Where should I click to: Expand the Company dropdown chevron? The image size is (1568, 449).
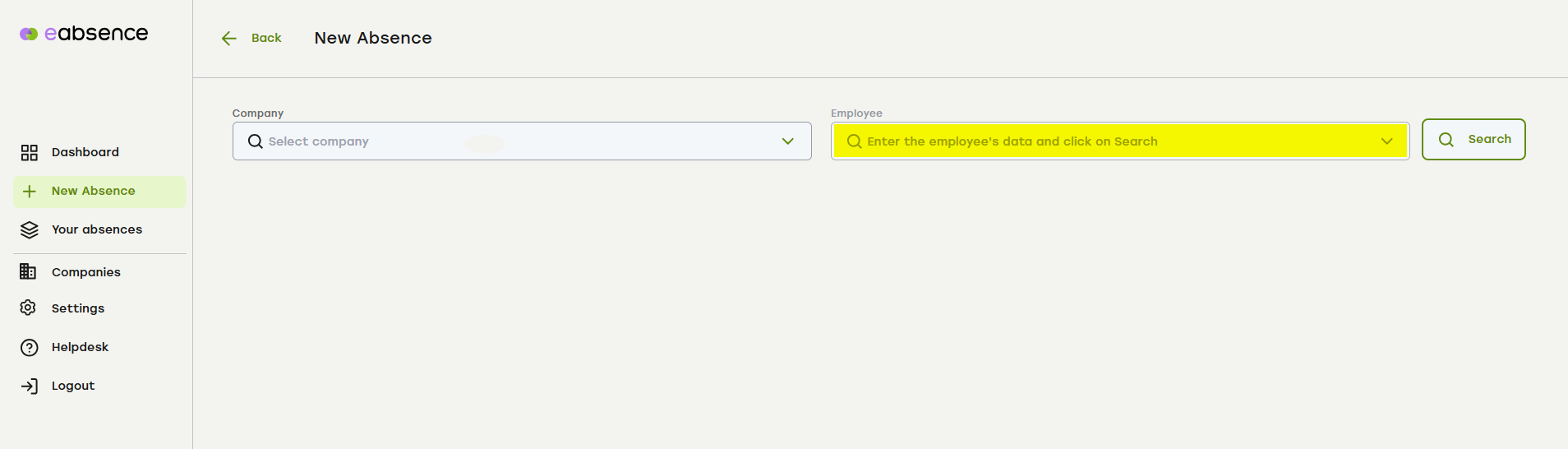pyautogui.click(x=788, y=141)
